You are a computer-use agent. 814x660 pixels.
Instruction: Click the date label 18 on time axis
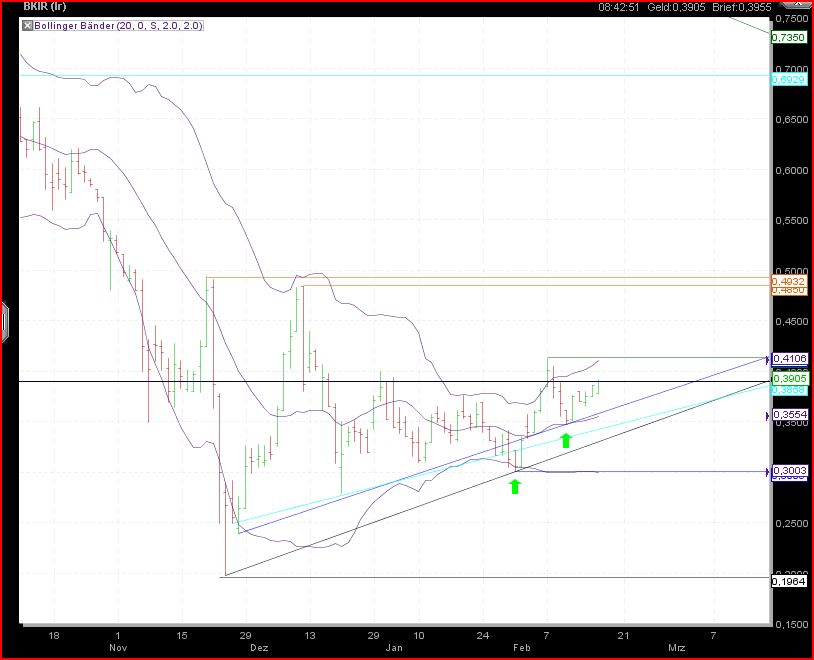click(x=53, y=635)
